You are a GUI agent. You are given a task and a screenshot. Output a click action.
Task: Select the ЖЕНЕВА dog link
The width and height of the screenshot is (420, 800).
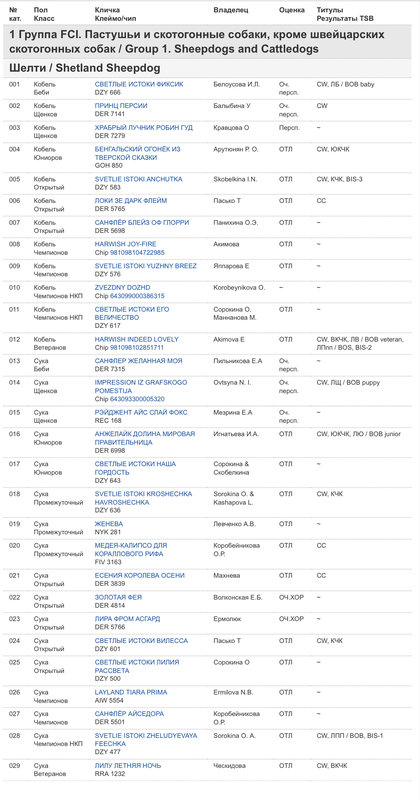tap(109, 524)
